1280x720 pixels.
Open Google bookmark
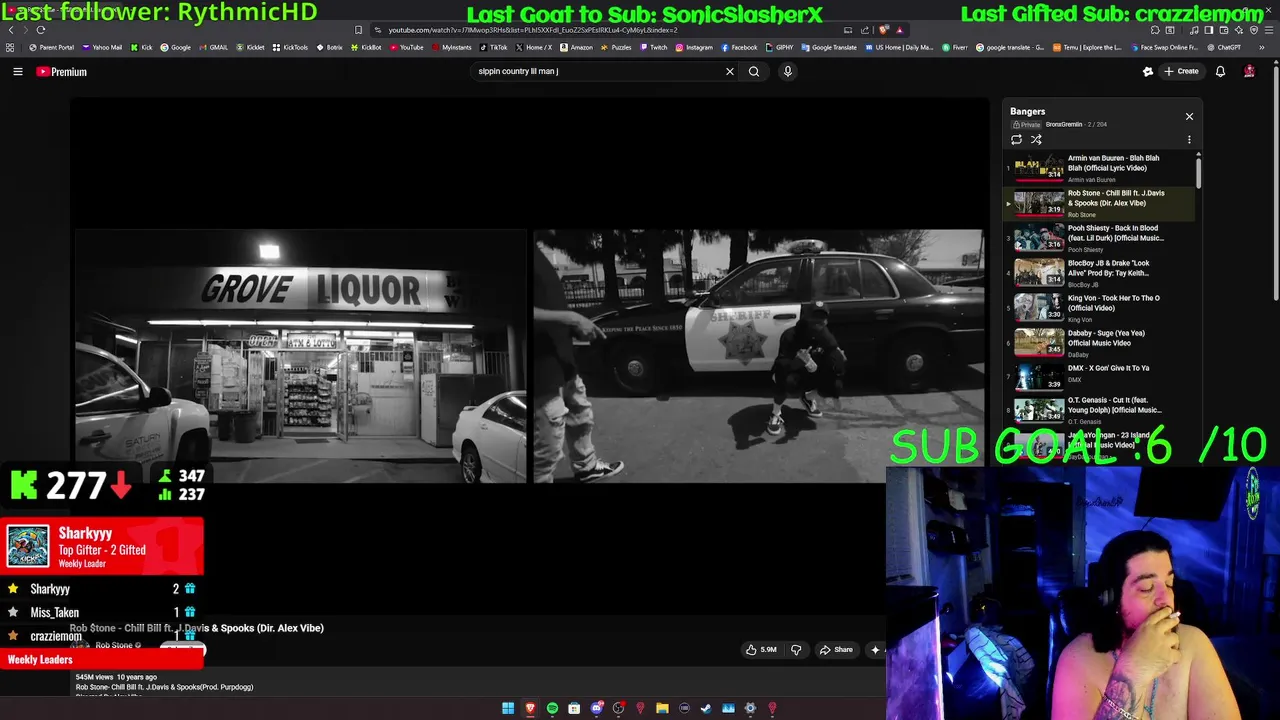pos(176,47)
